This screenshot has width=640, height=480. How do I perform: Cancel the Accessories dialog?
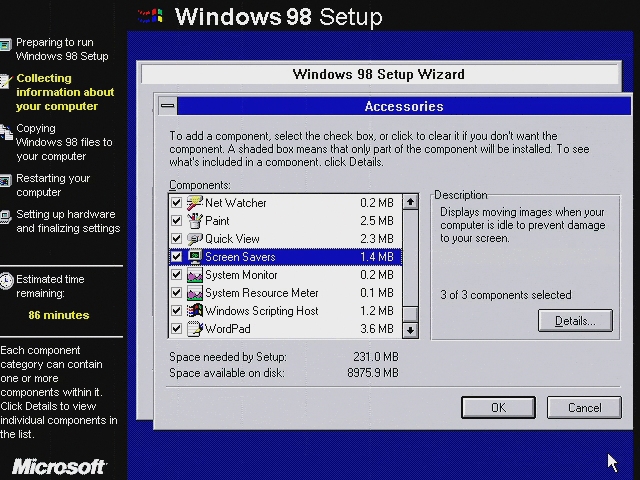point(584,407)
